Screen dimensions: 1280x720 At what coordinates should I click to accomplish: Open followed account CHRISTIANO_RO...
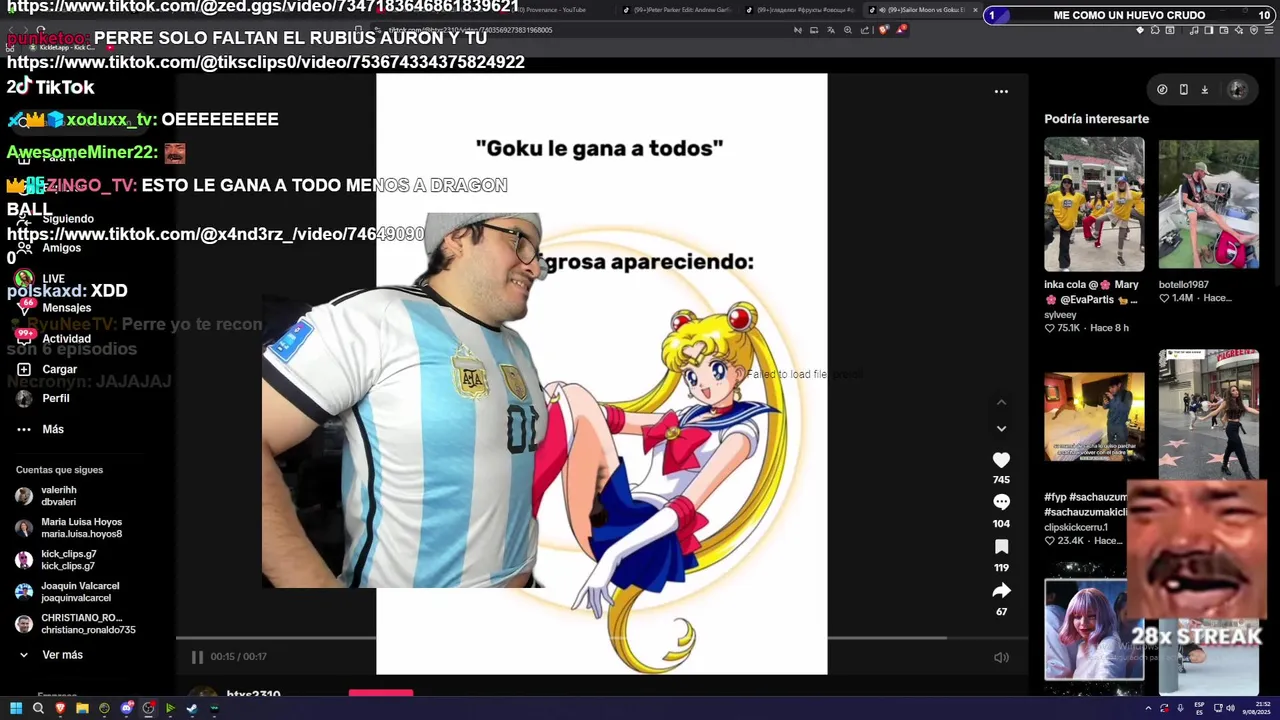click(x=75, y=624)
